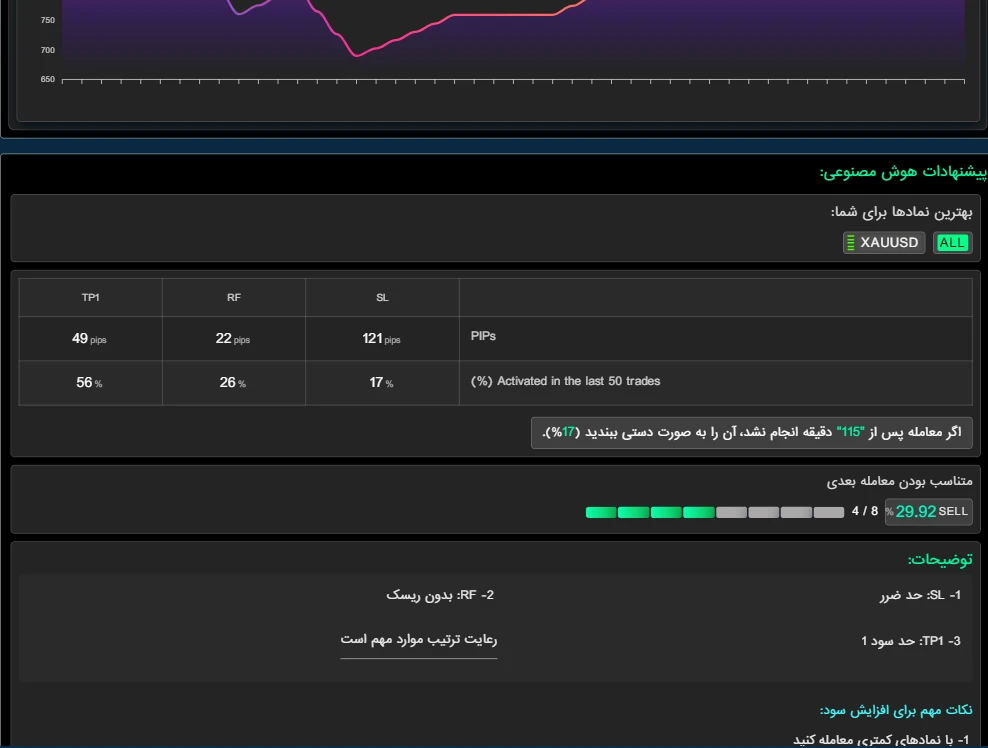988x748 pixels.
Task: Click the 121 pips SL value
Action: pyautogui.click(x=381, y=339)
